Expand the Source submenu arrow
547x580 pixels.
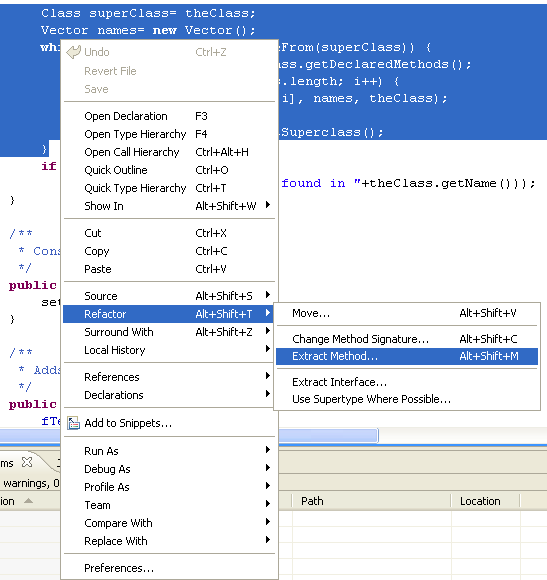(x=268, y=295)
